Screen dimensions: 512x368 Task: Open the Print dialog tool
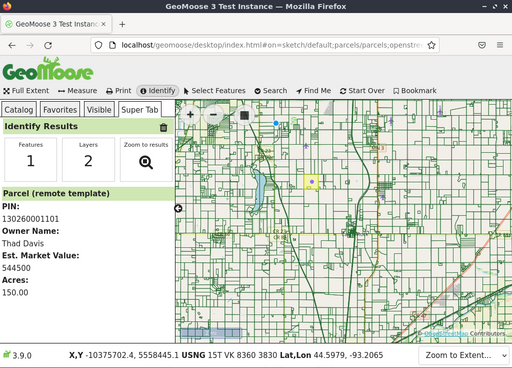(x=119, y=91)
